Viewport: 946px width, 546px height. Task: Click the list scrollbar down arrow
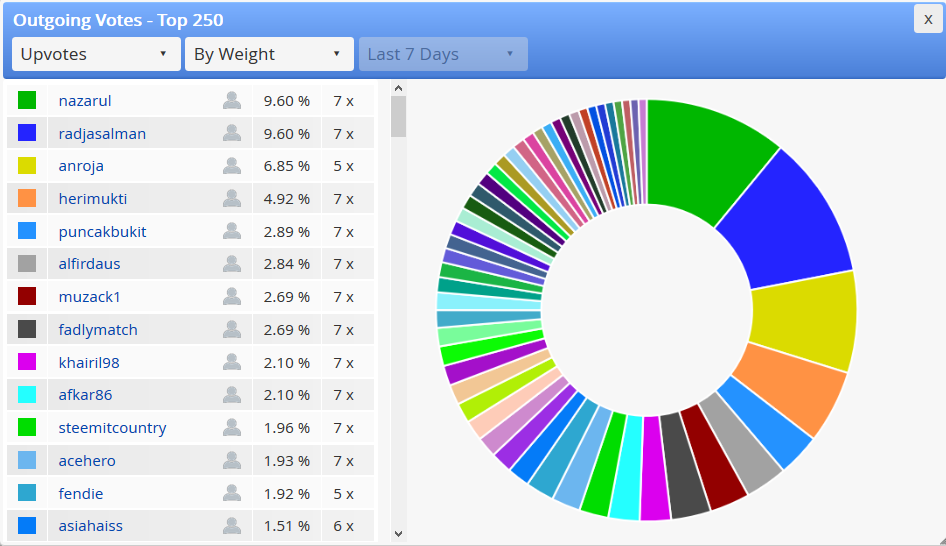(398, 533)
